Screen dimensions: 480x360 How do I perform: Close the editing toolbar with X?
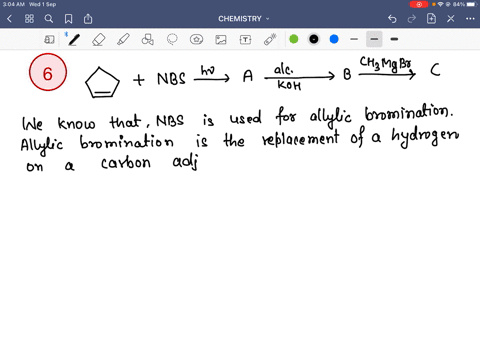(451, 19)
